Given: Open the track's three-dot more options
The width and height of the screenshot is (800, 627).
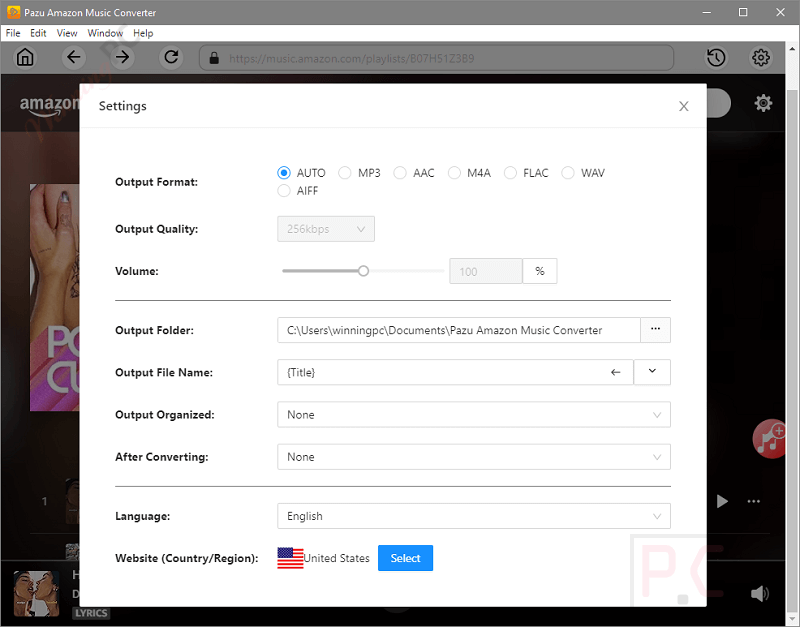Looking at the screenshot, I should coord(754,501).
